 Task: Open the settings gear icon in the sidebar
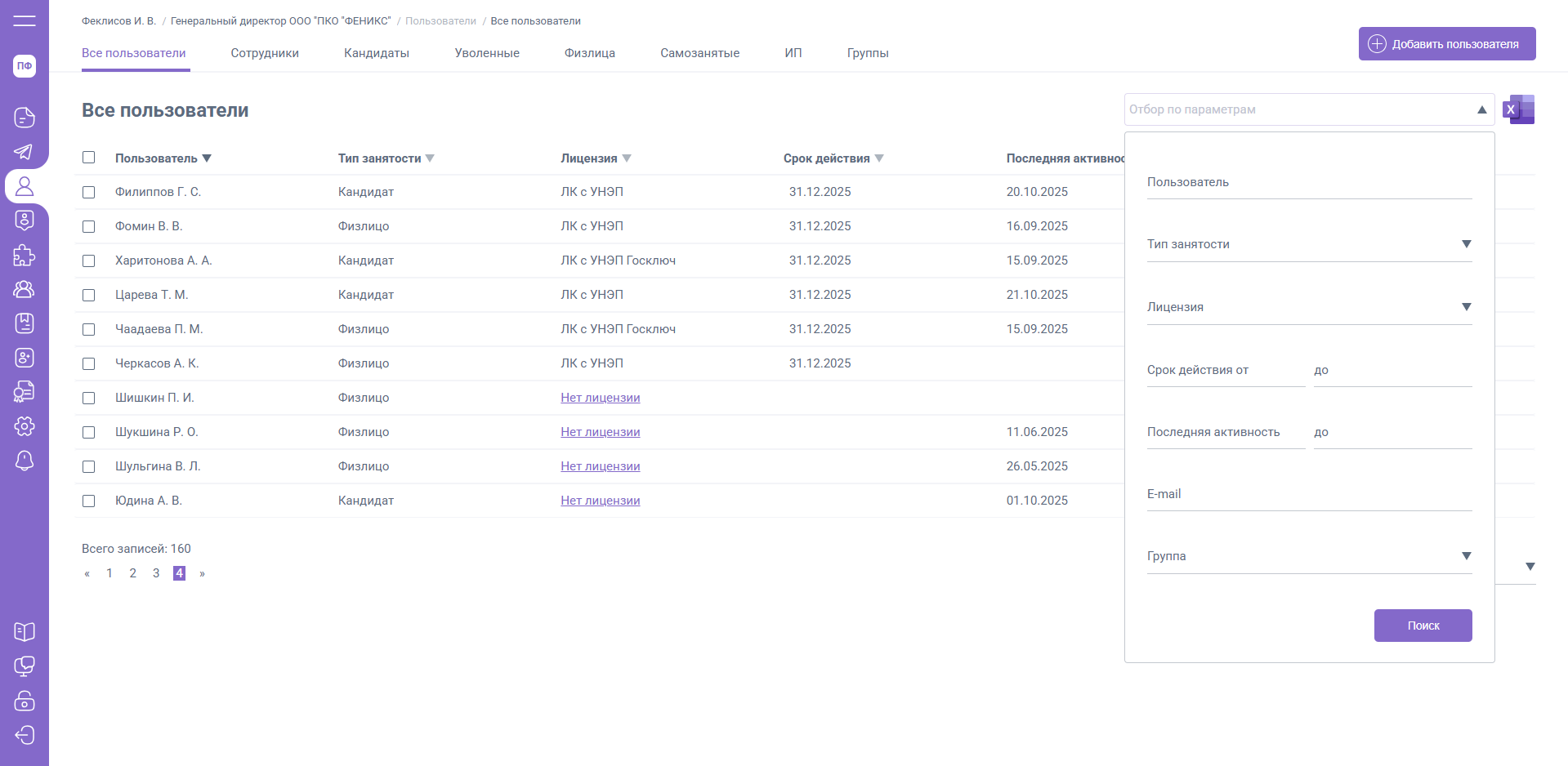[x=25, y=426]
